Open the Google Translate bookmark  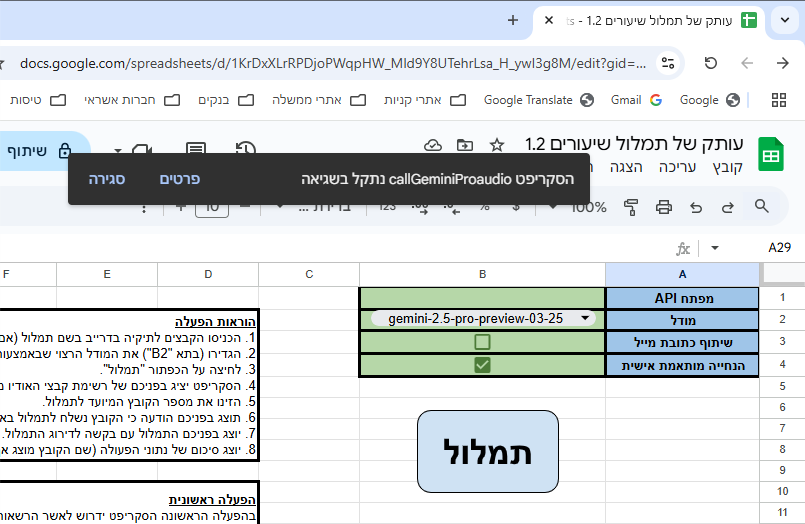[x=539, y=100]
